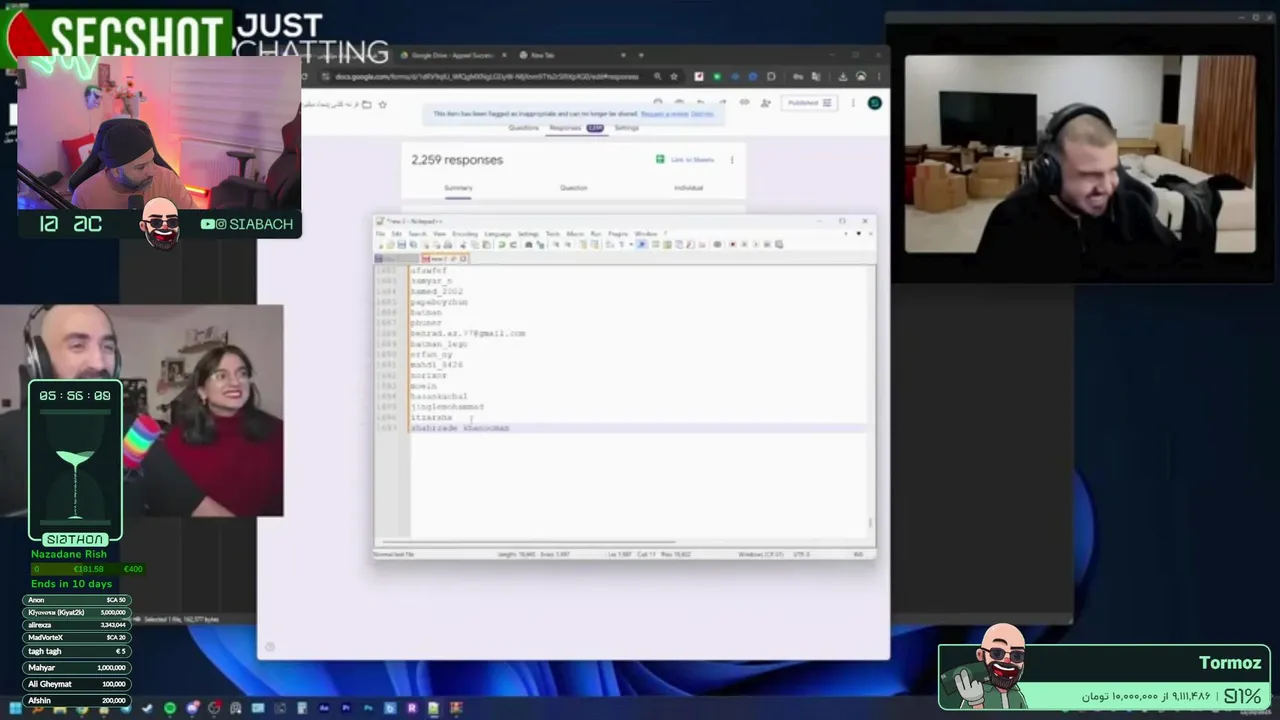Viewport: 1280px width, 720px height.
Task: Click the Save icon in Notepad++ toolbar
Action: 402,244
